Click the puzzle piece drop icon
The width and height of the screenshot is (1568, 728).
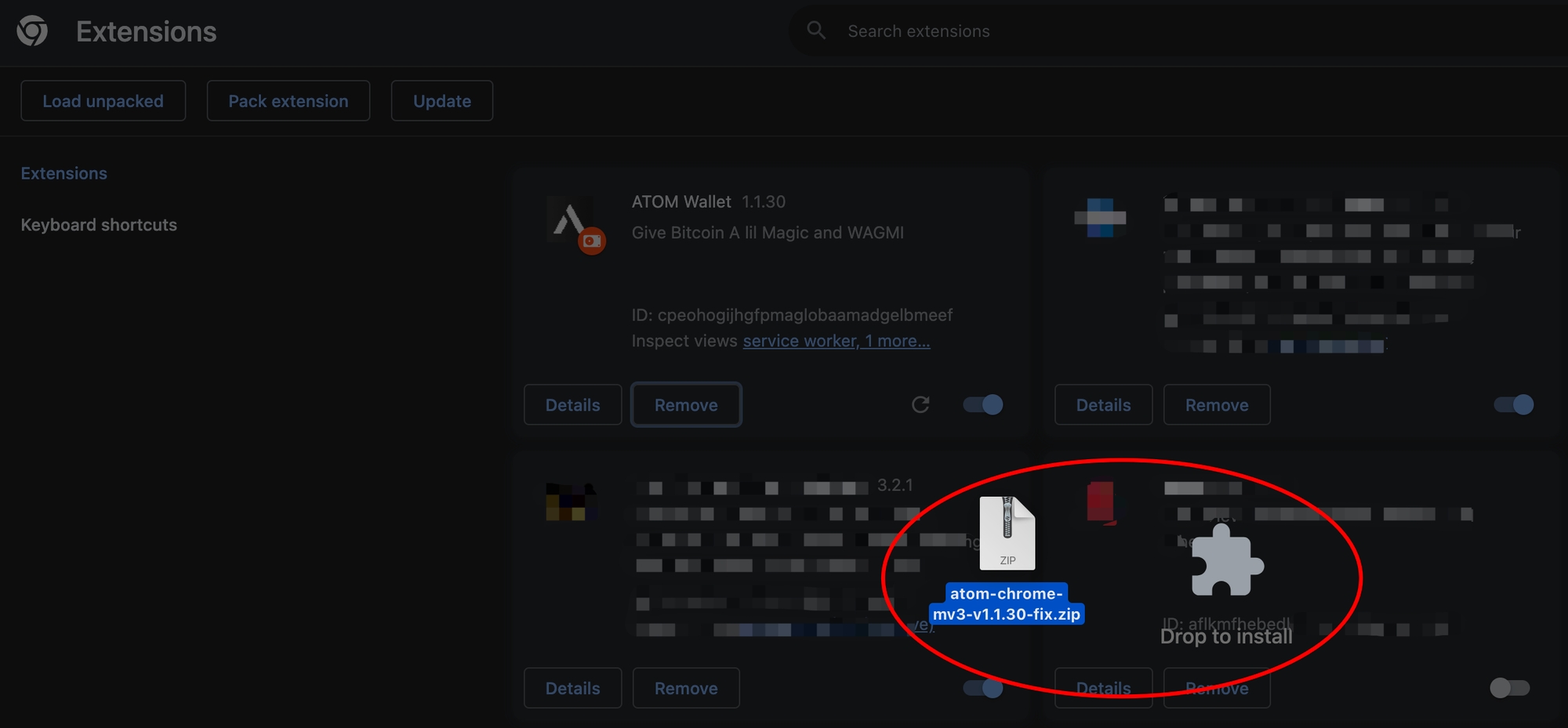pos(1227,561)
